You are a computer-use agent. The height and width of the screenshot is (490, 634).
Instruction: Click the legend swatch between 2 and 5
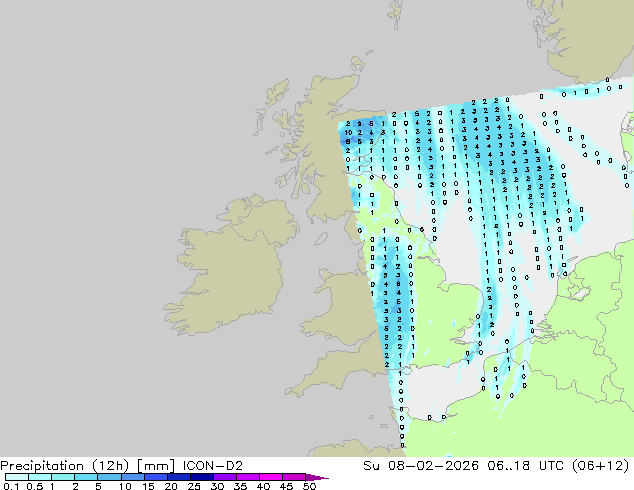86,477
